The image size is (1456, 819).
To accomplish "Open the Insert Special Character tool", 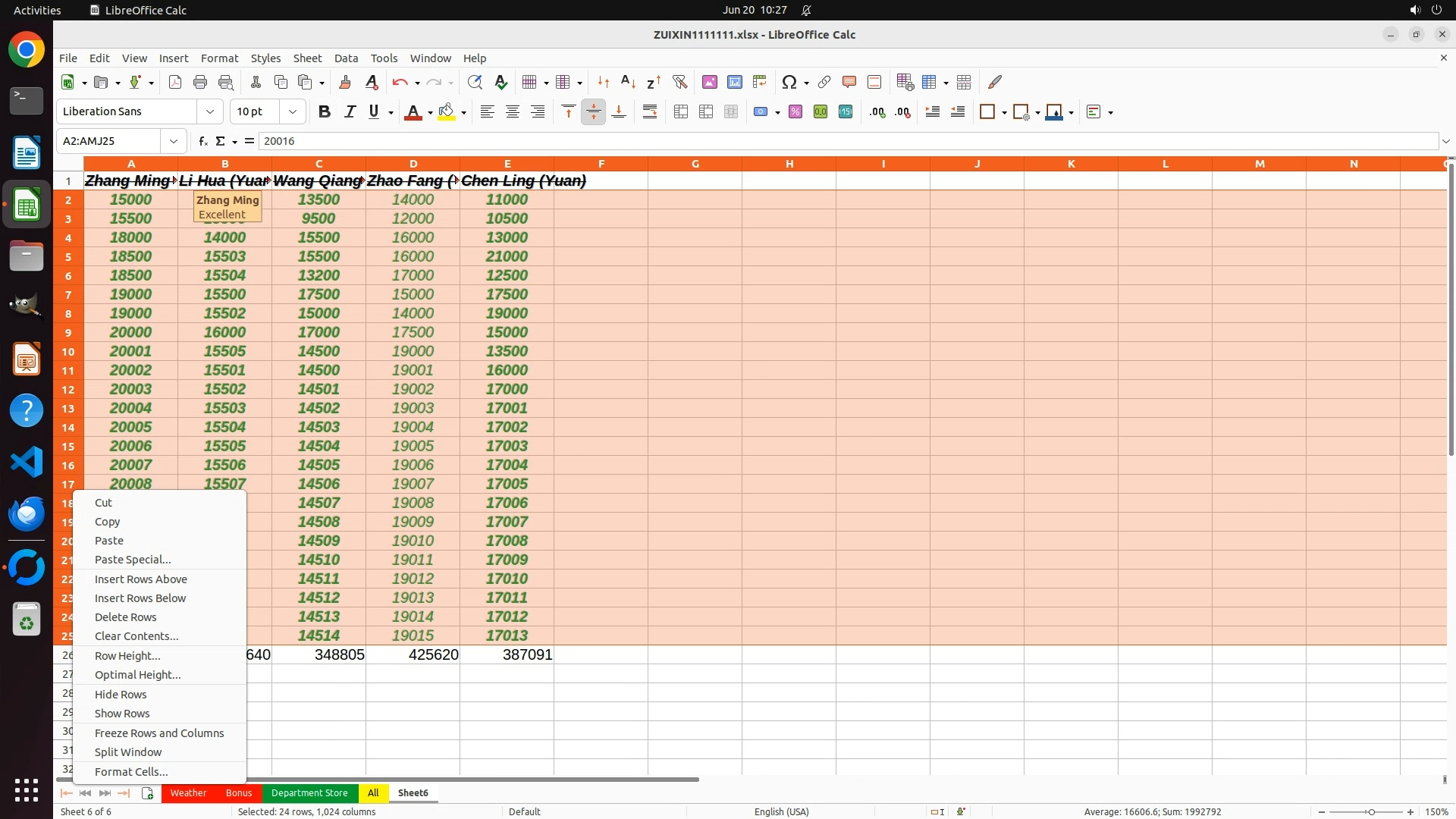I will 789,82.
